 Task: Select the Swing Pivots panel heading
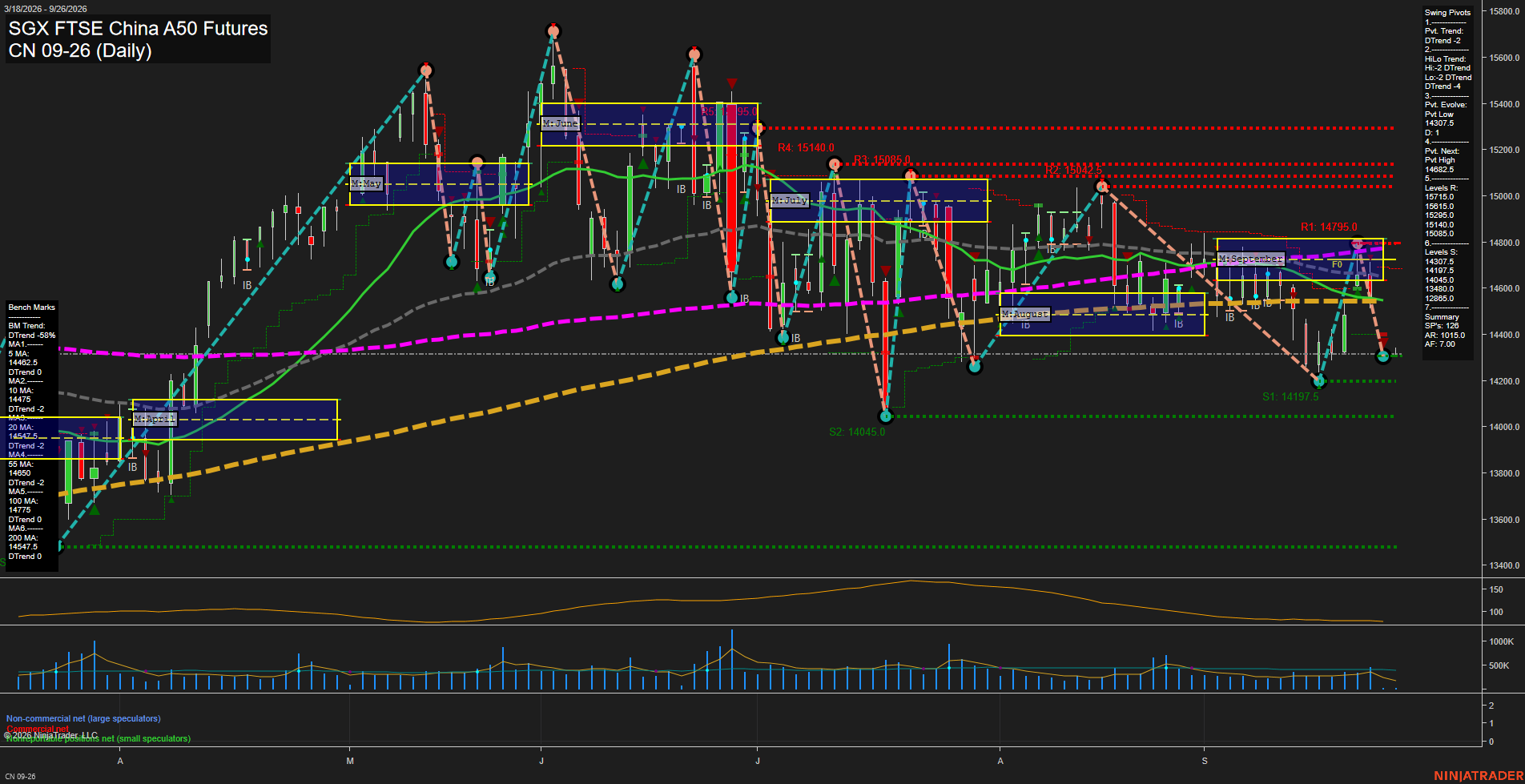(1447, 13)
